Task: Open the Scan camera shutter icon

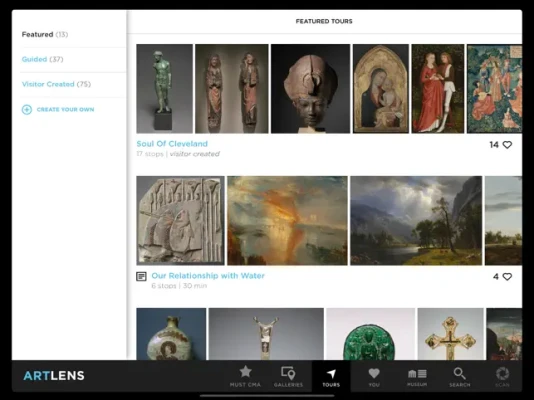Action: point(502,373)
